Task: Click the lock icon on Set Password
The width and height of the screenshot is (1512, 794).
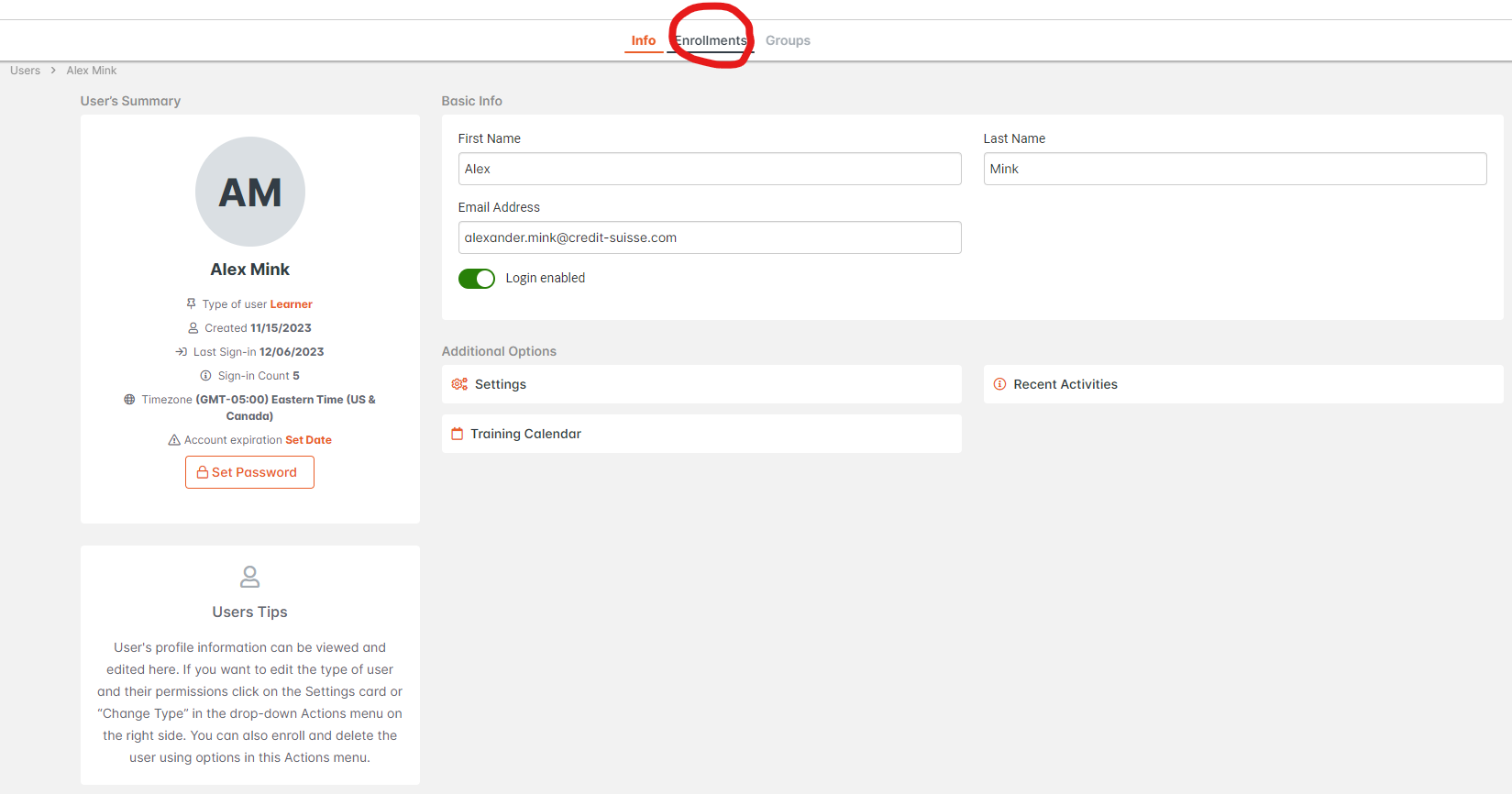Action: tap(203, 472)
